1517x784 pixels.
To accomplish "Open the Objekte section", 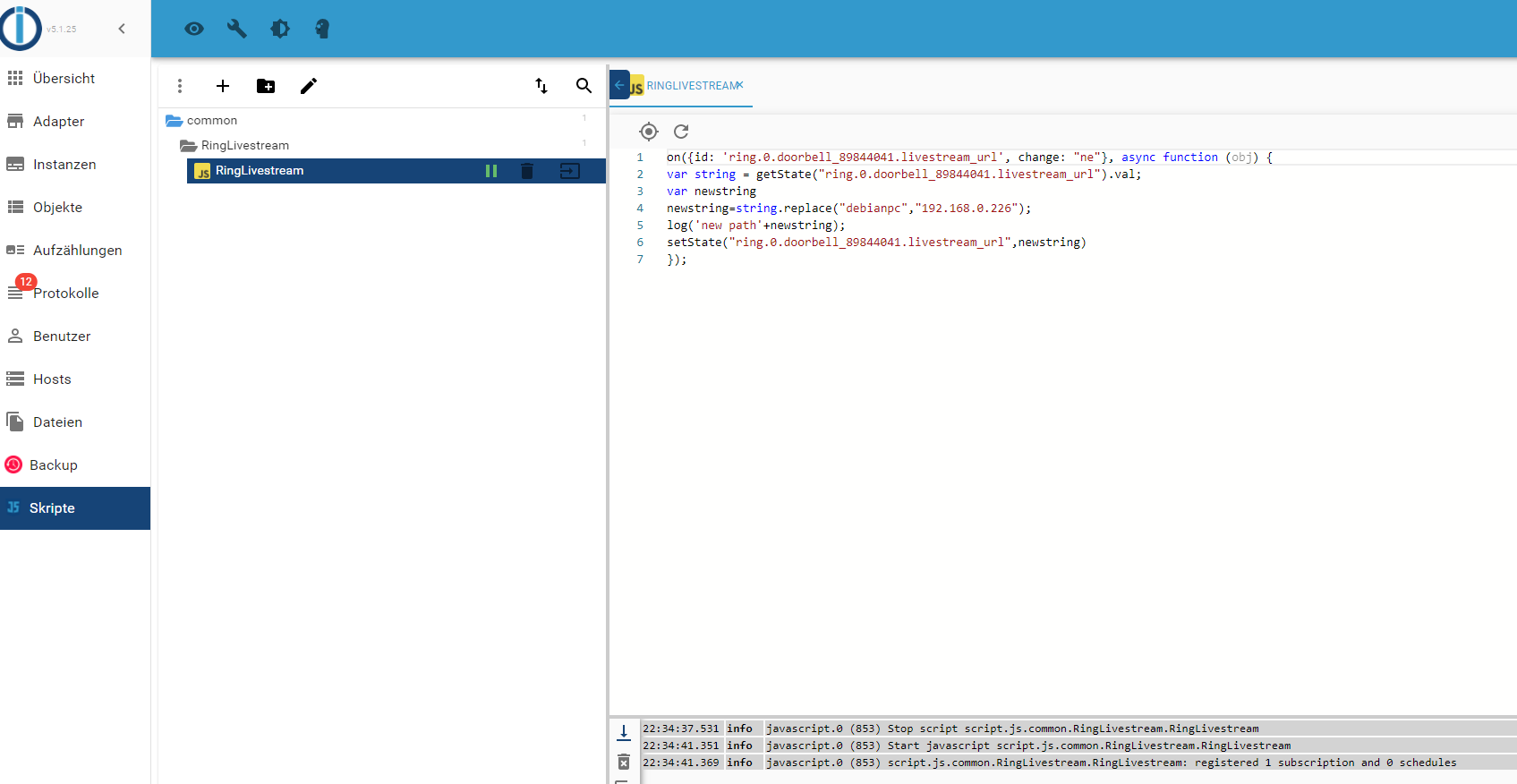I will coord(75,208).
